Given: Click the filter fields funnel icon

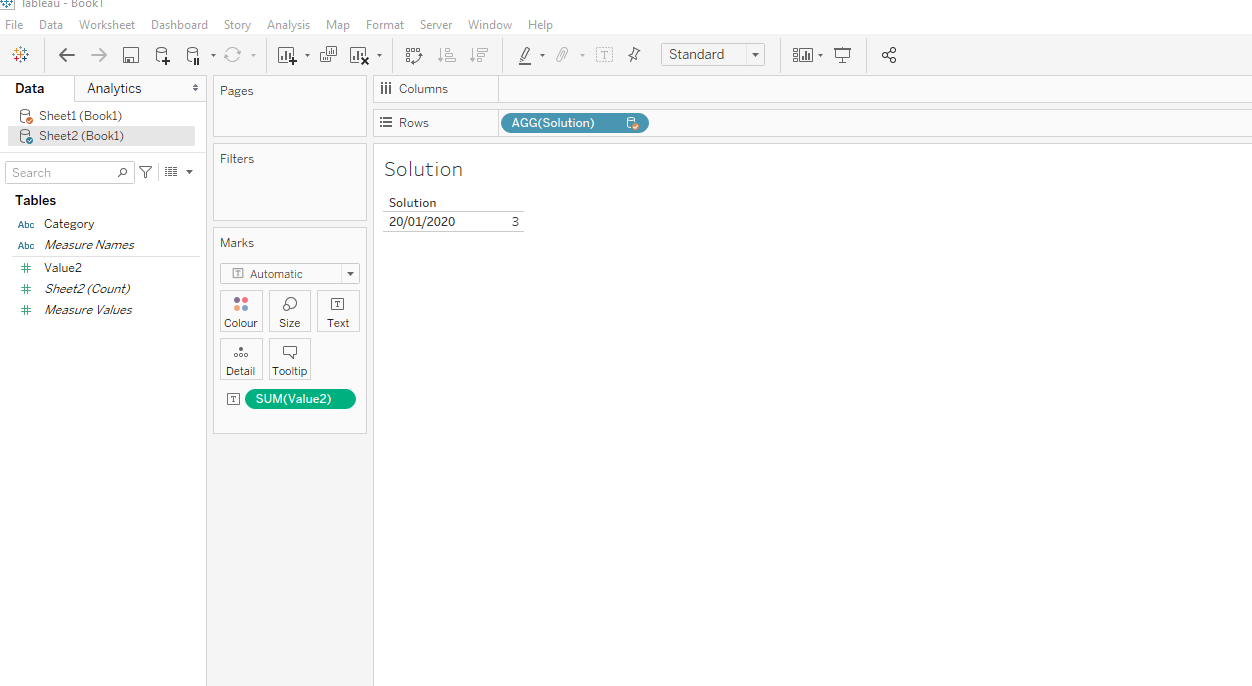Looking at the screenshot, I should [146, 172].
